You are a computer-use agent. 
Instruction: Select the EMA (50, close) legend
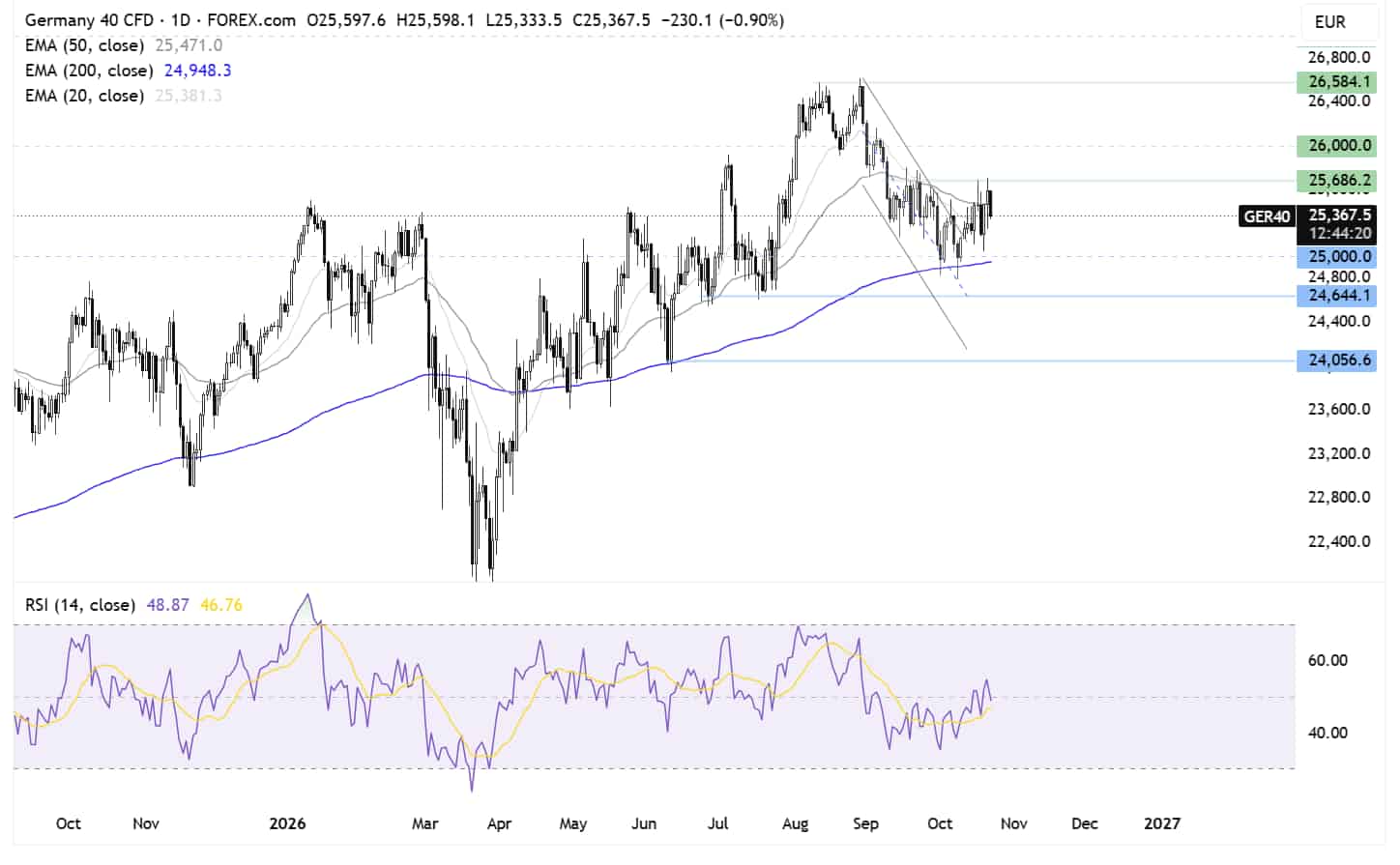tap(84, 45)
